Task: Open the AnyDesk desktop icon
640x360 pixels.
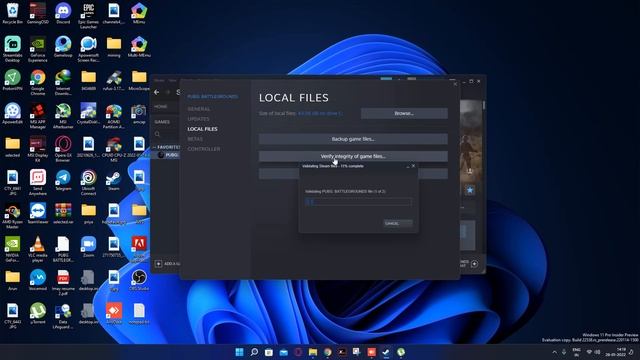Action: point(114,313)
